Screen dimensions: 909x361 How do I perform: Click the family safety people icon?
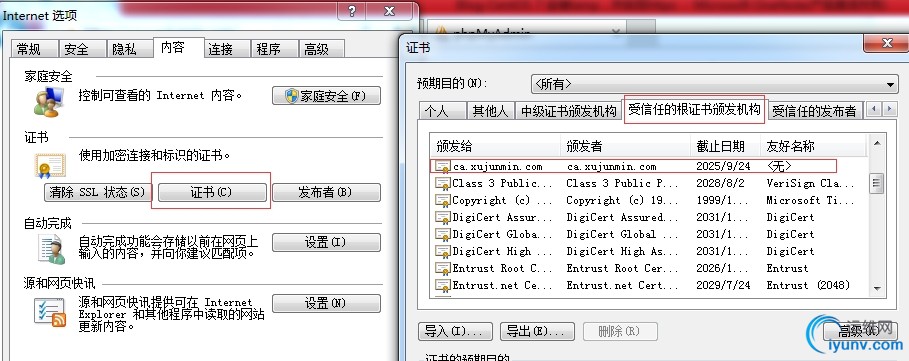pyautogui.click(x=49, y=102)
